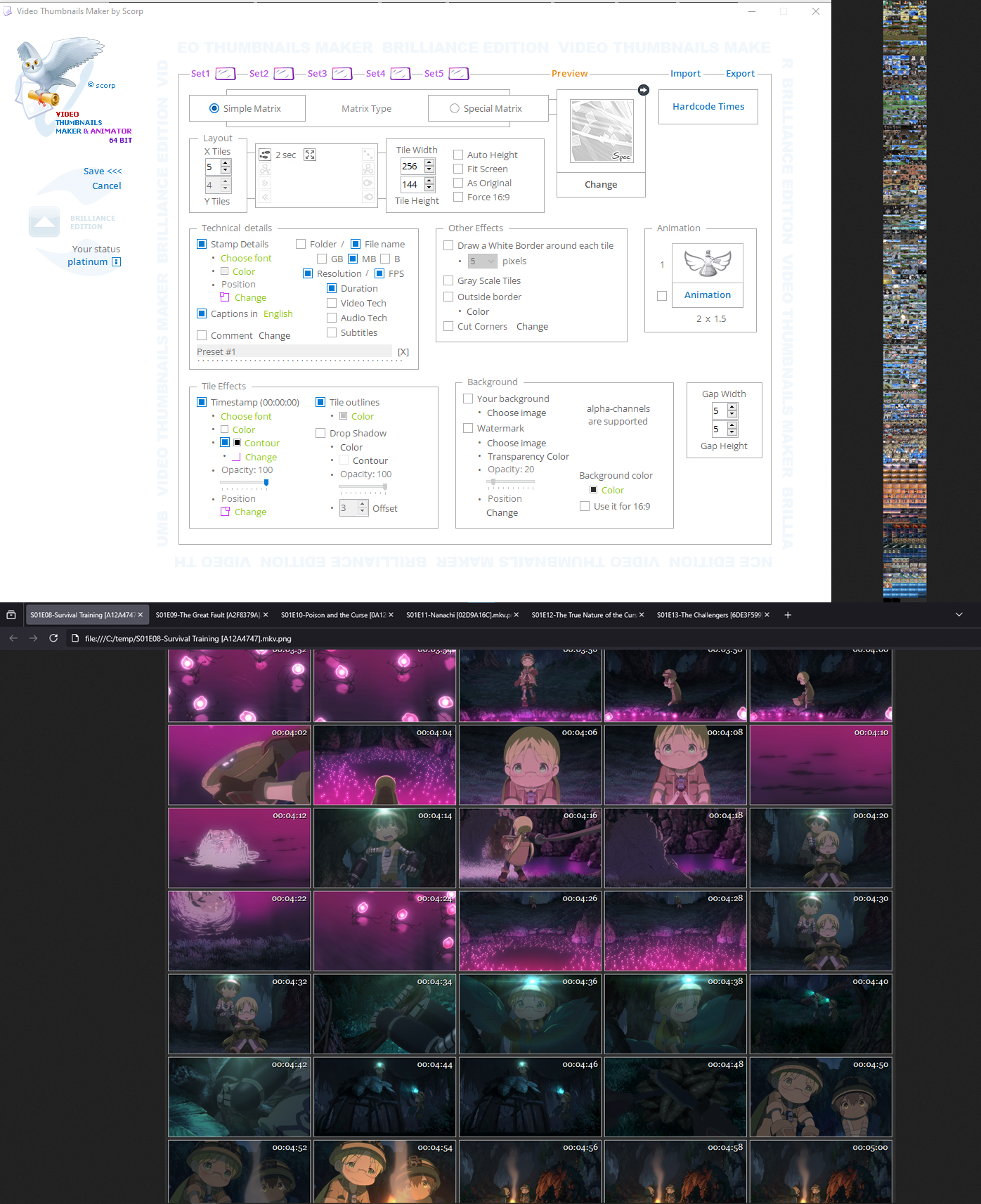Click the Set1 preset icon
Image resolution: width=981 pixels, height=1204 pixels.
pos(225,73)
